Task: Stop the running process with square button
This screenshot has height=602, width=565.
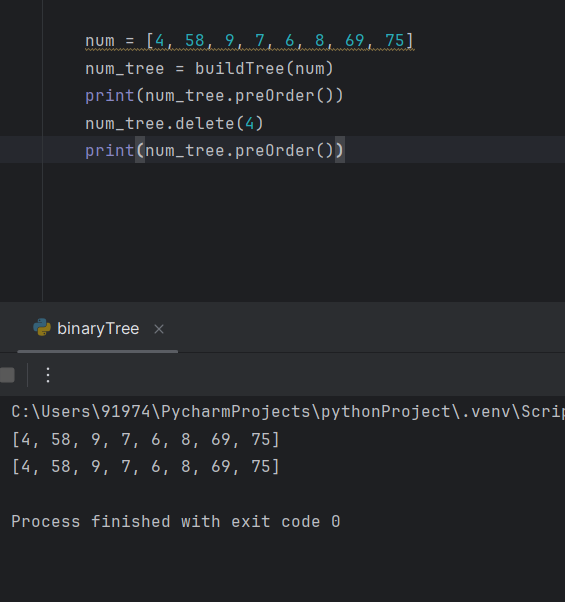Action: pyautogui.click(x=7, y=375)
